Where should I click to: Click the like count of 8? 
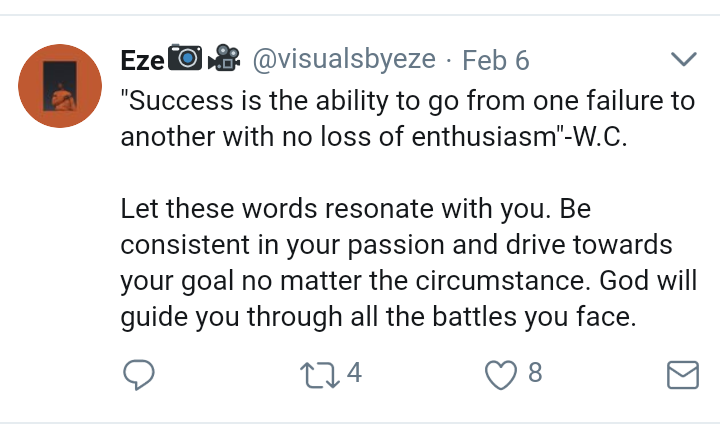[x=534, y=374]
